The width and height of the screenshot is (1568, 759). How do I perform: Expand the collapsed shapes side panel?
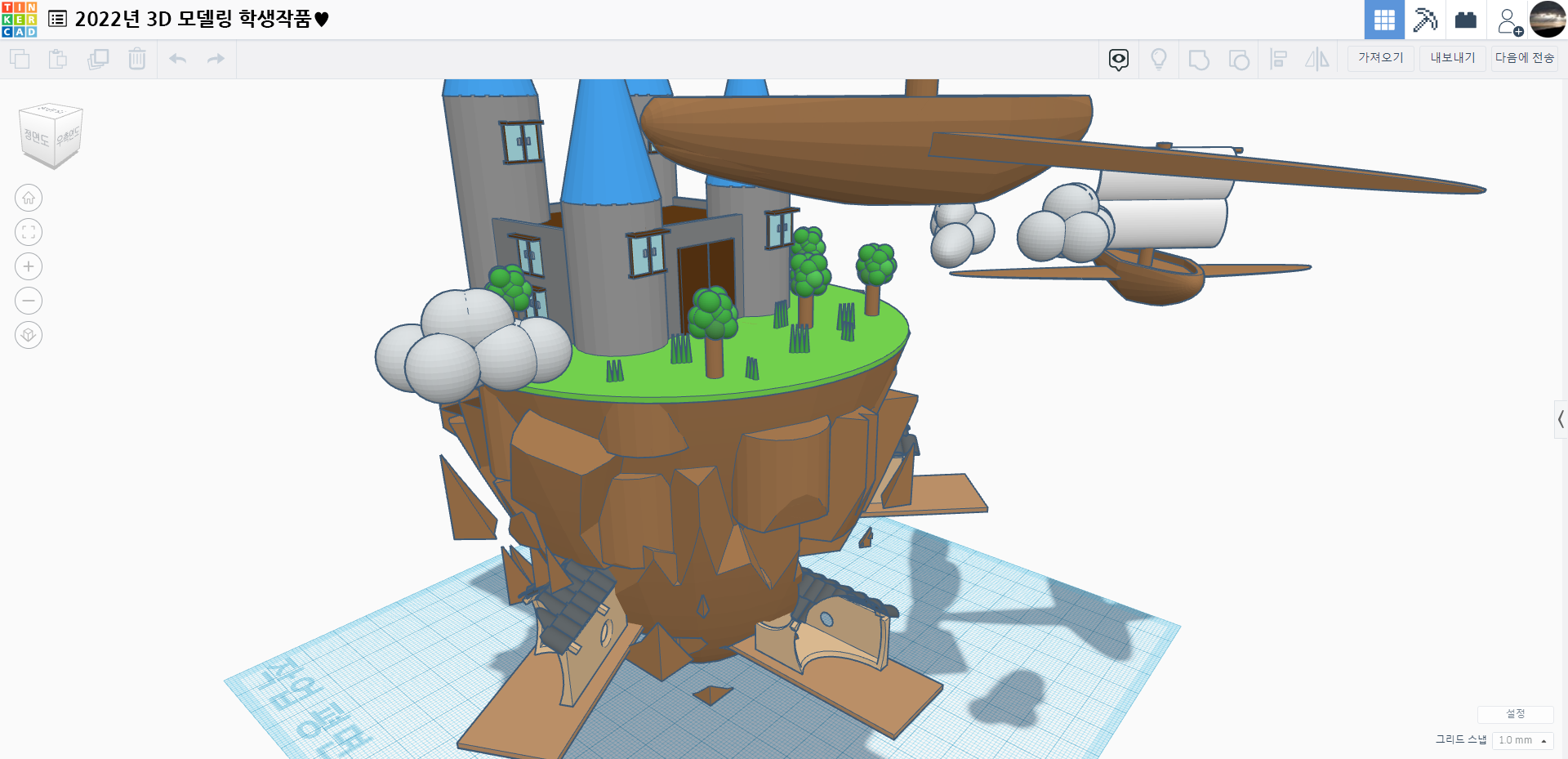[x=1561, y=420]
